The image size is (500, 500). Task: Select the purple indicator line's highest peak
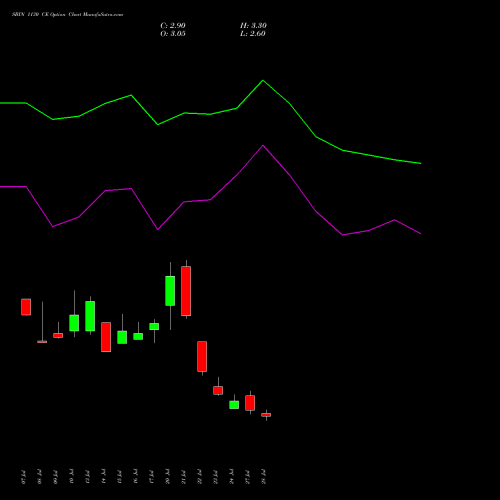point(263,145)
